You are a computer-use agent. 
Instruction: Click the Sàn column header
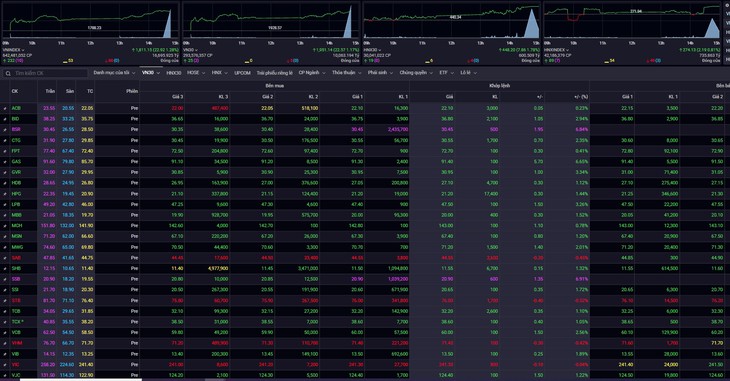pos(69,91)
